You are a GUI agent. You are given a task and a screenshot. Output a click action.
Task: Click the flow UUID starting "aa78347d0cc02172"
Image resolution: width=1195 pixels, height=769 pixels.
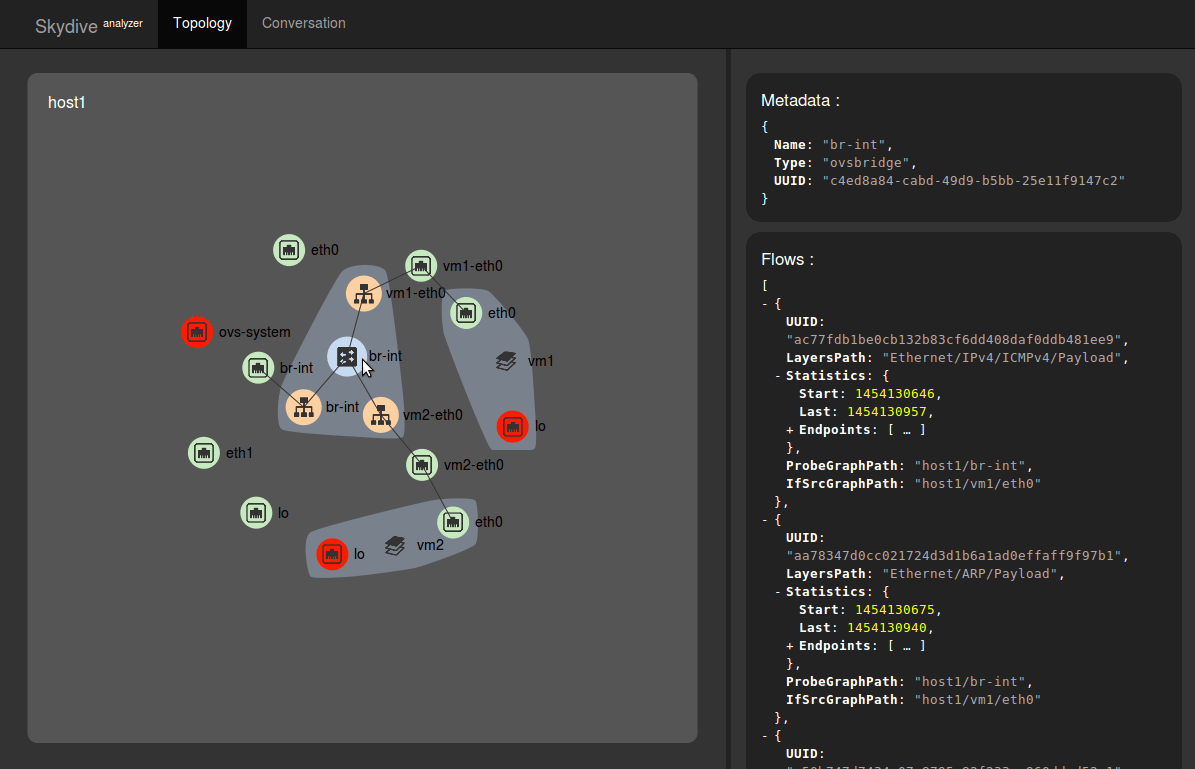click(953, 556)
